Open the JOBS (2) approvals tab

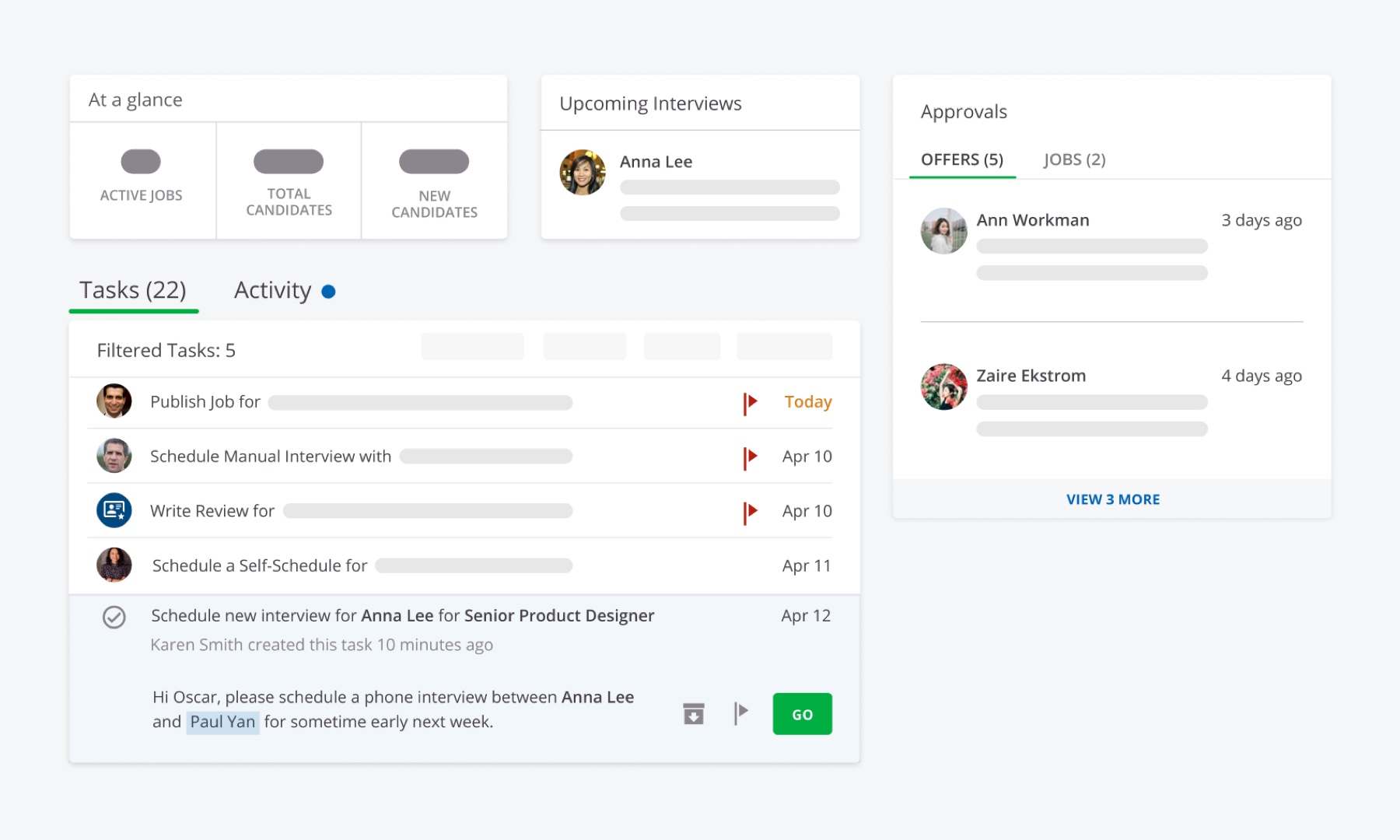(x=1074, y=159)
